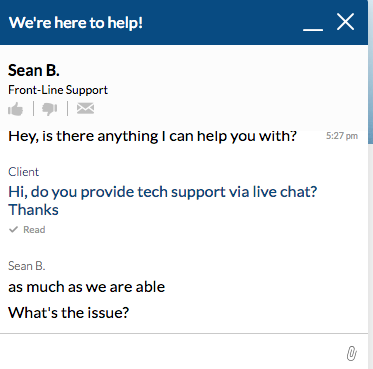Select the greeting message from agent
Viewport: 373px width, 369px height.
tap(152, 136)
